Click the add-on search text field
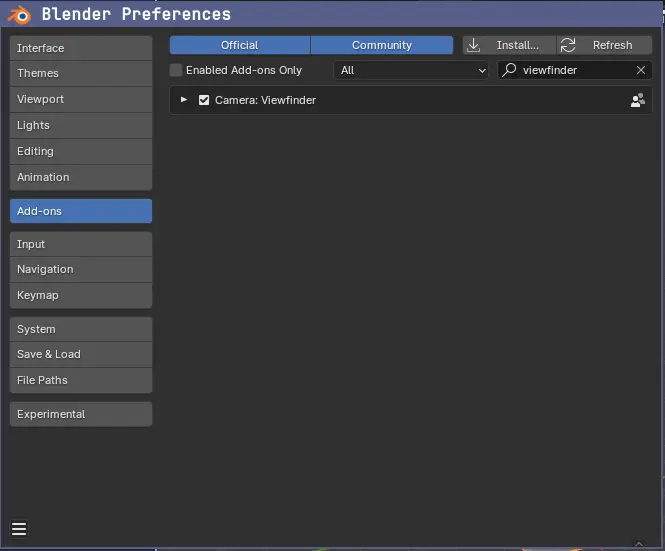The image size is (665, 551). click(575, 70)
